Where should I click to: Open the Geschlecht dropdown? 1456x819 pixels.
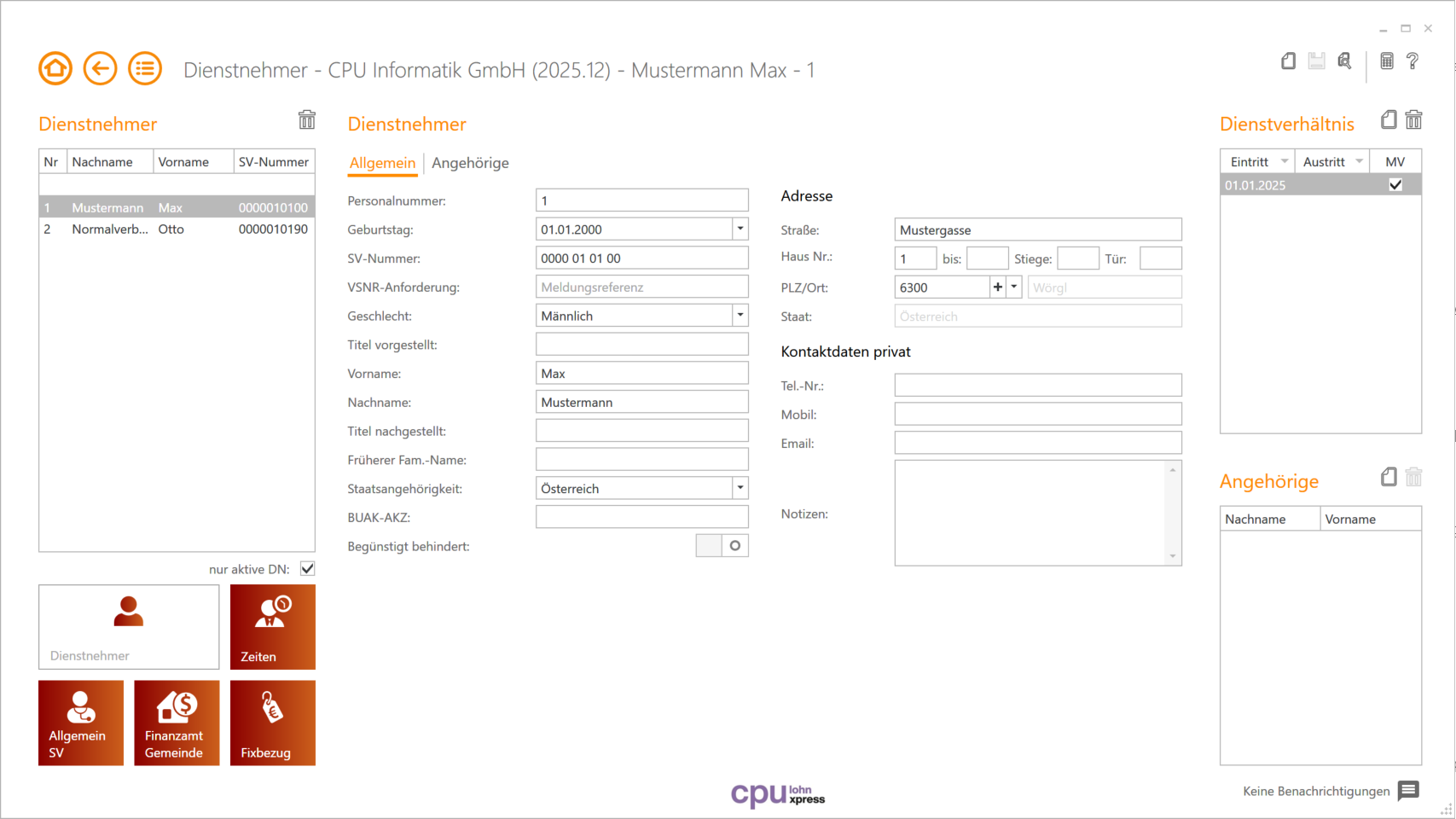coord(740,315)
